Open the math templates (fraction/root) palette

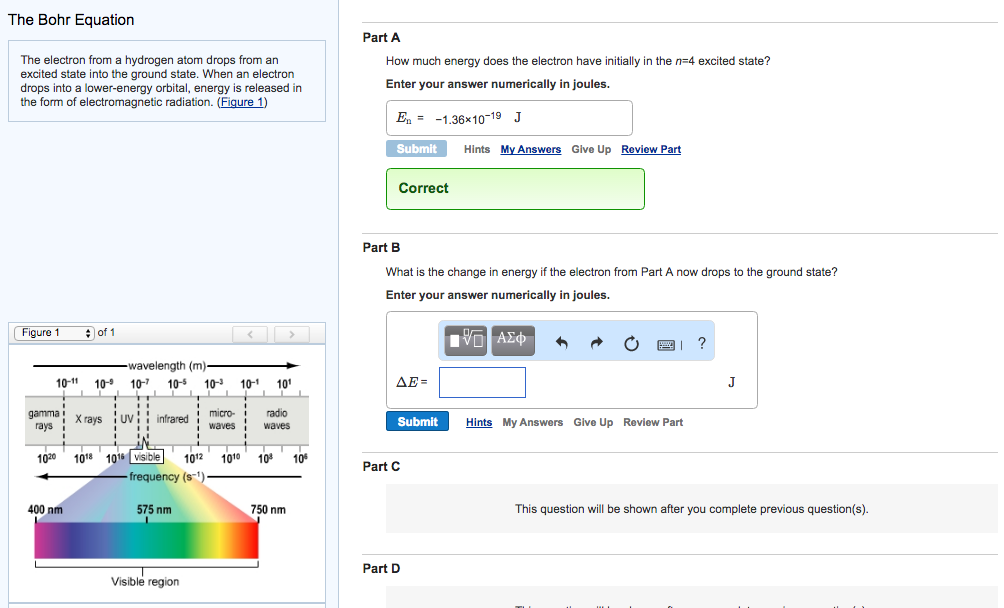tap(467, 340)
